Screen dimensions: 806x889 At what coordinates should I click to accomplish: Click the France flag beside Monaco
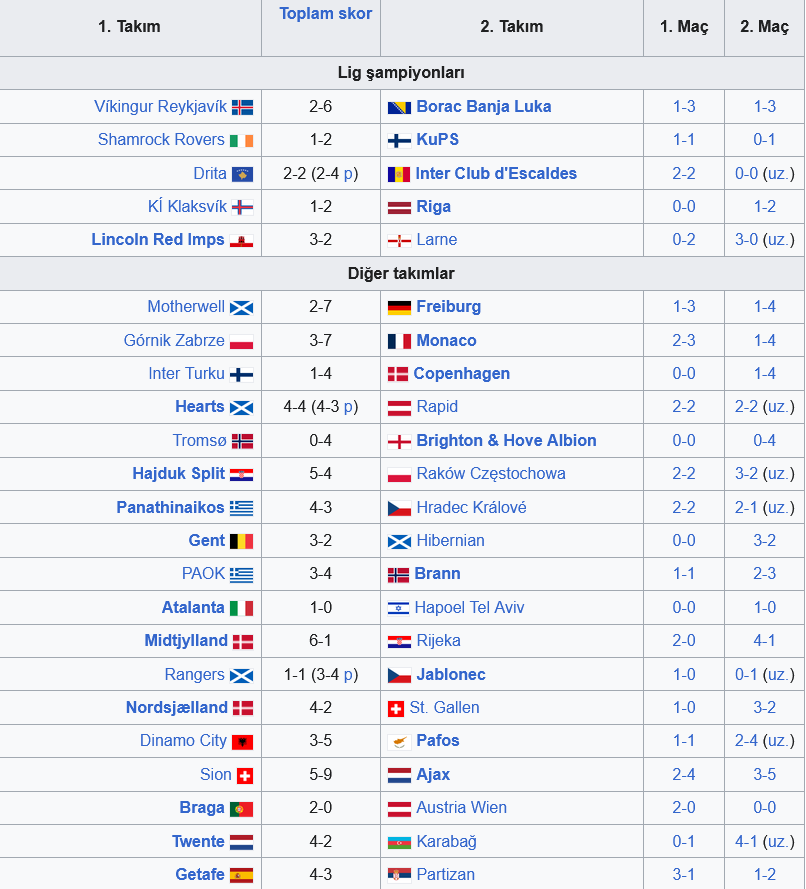tap(399, 341)
